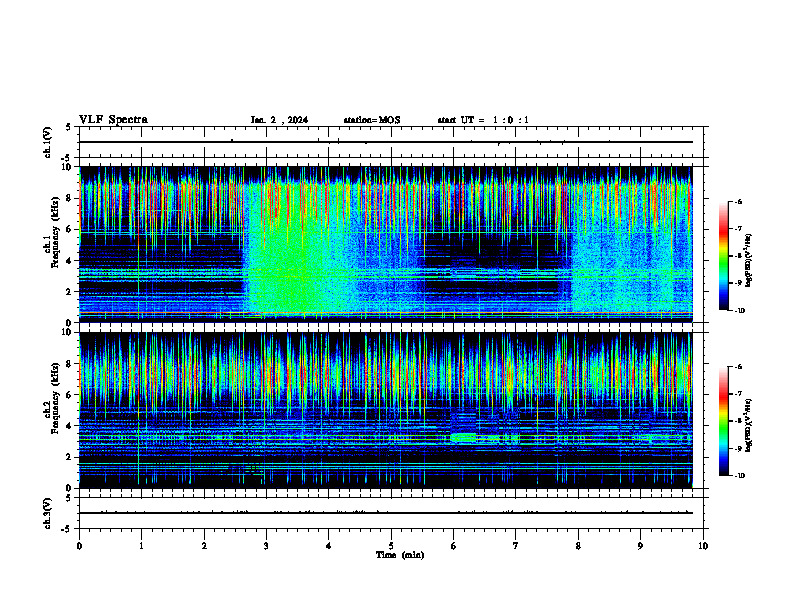Click the time axis tick label '10'
This screenshot has width=792, height=612.
703,546
